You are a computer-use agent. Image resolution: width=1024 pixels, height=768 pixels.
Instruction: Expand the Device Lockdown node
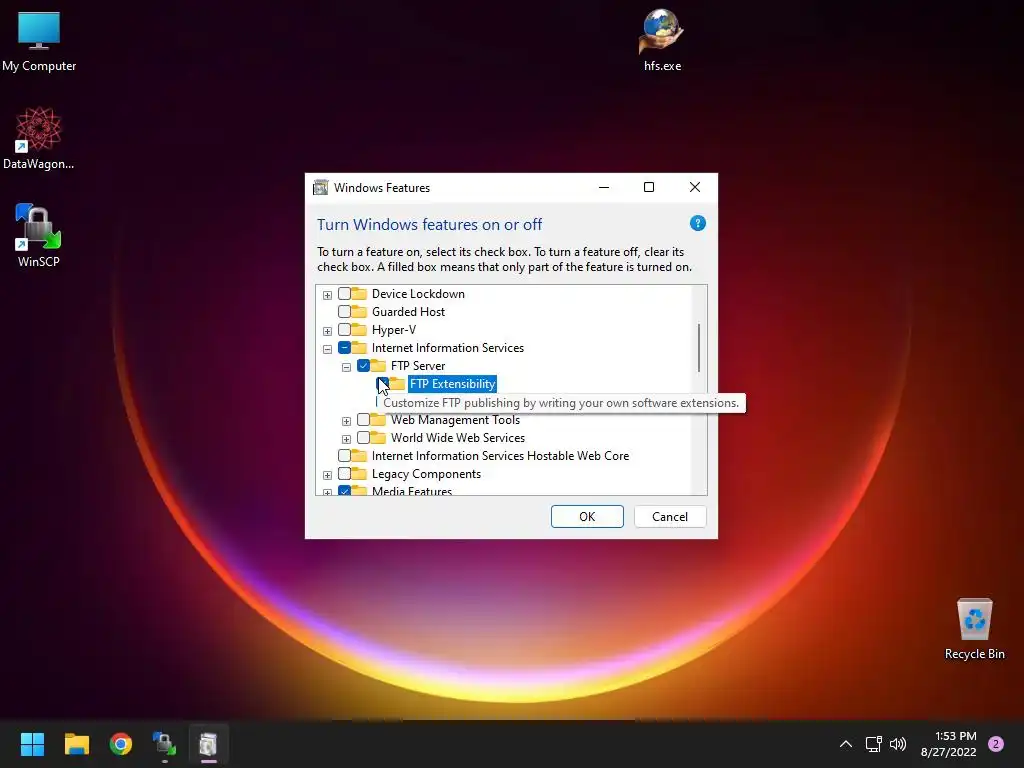click(327, 295)
